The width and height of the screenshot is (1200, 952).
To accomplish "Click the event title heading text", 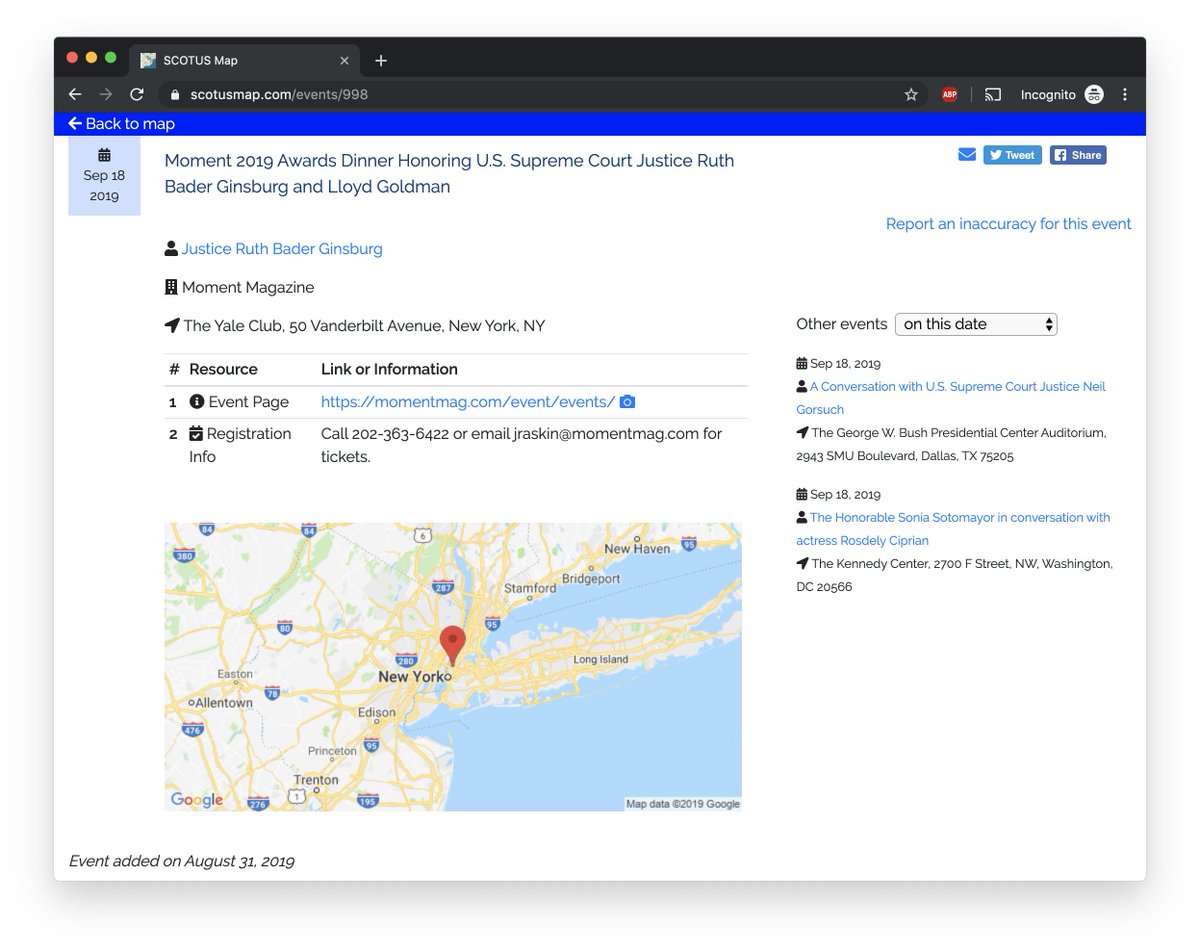I will pyautogui.click(x=449, y=173).
